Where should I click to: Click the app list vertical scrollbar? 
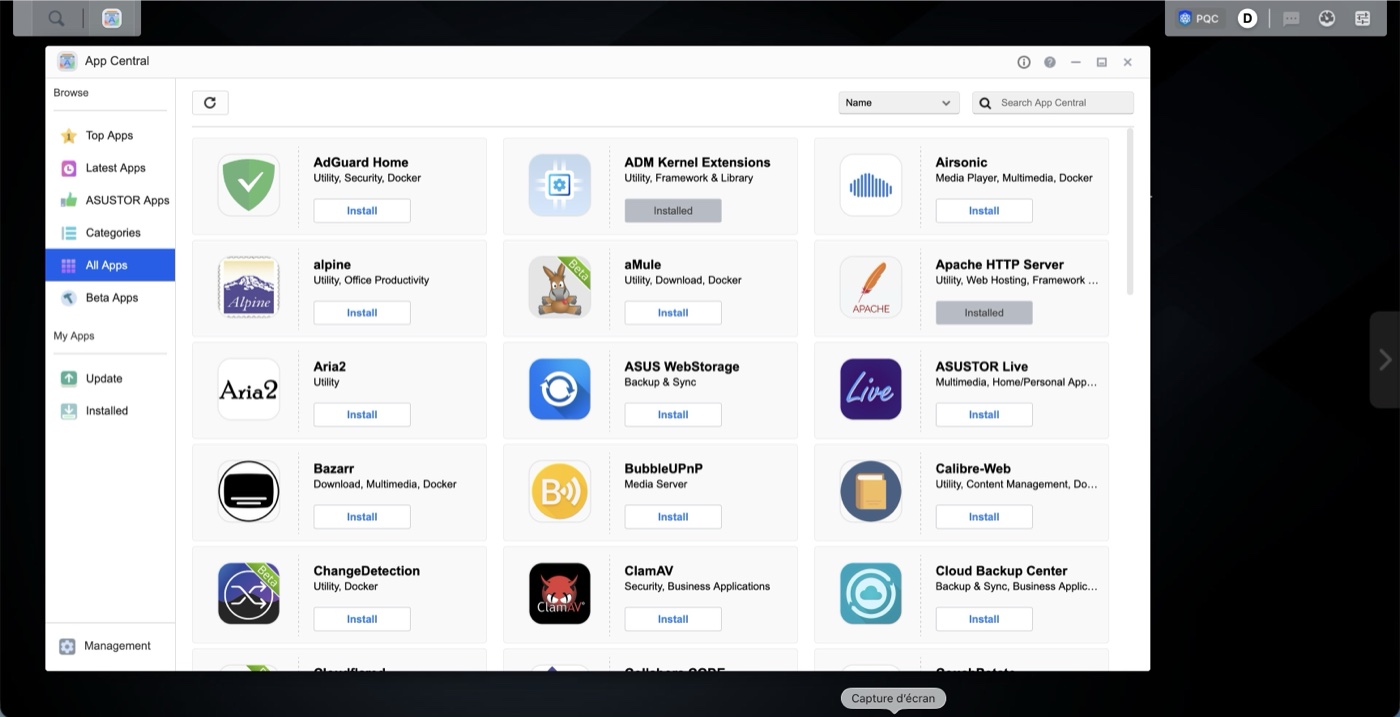pyautogui.click(x=1131, y=211)
